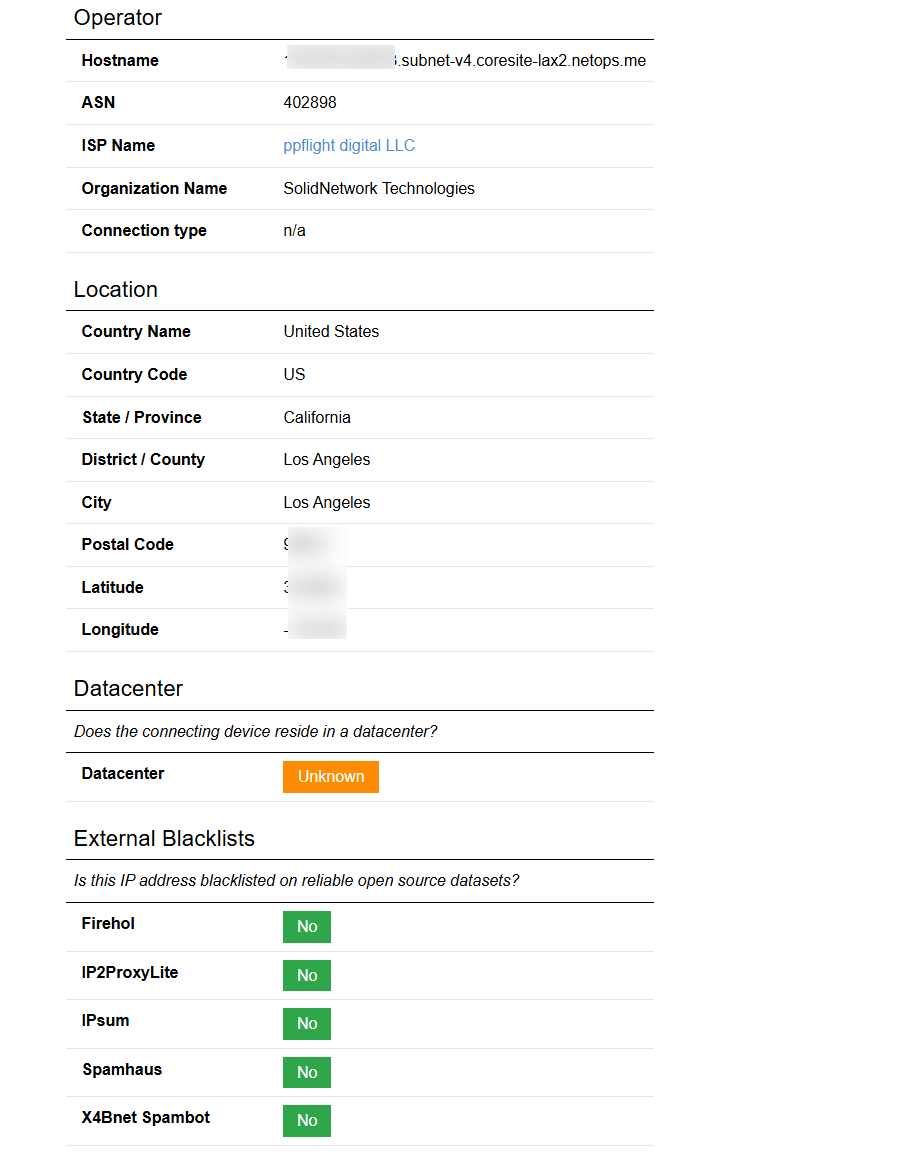Click the United States country value

point(331,332)
